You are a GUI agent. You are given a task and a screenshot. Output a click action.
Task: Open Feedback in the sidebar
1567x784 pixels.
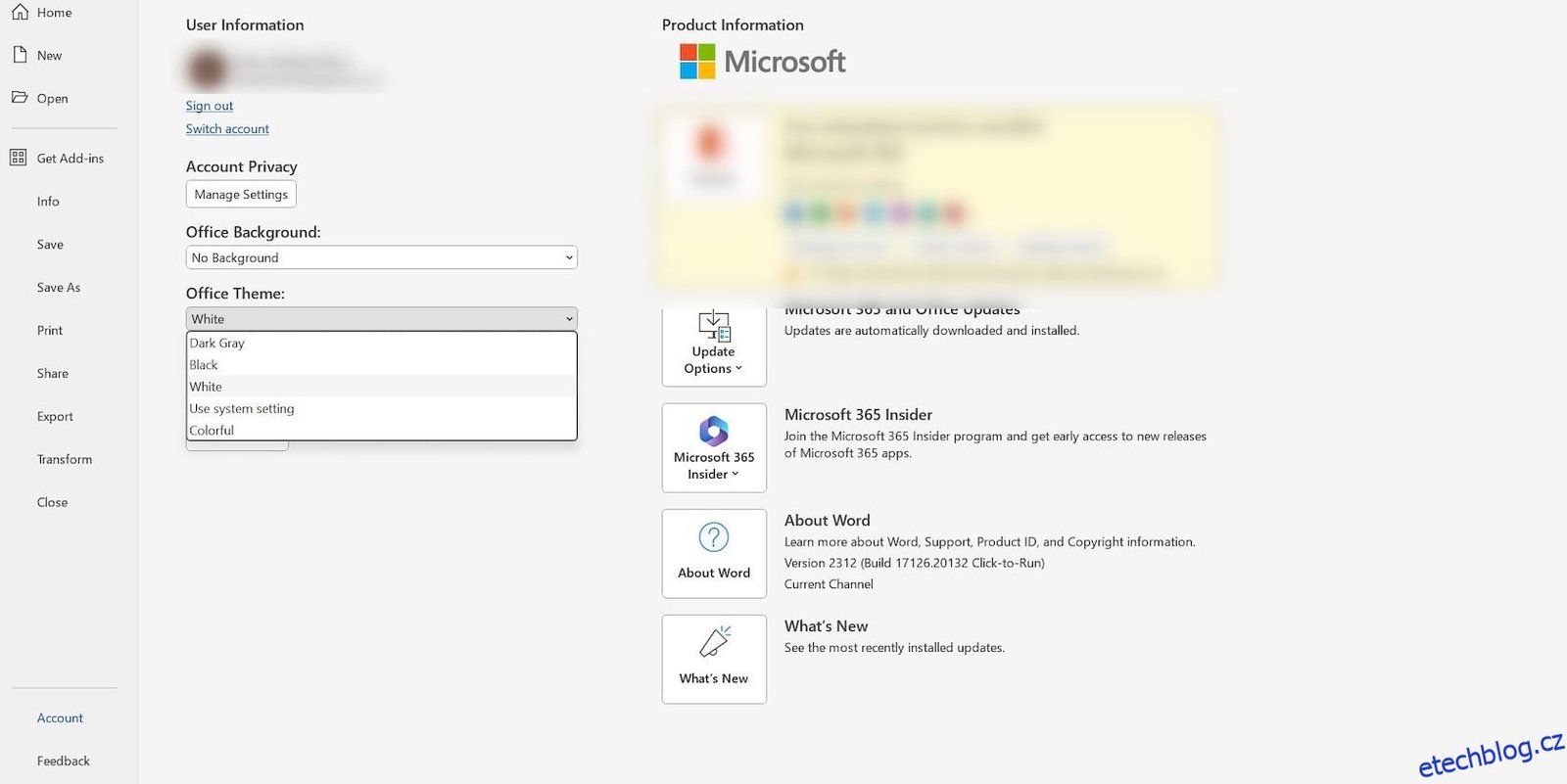64,761
